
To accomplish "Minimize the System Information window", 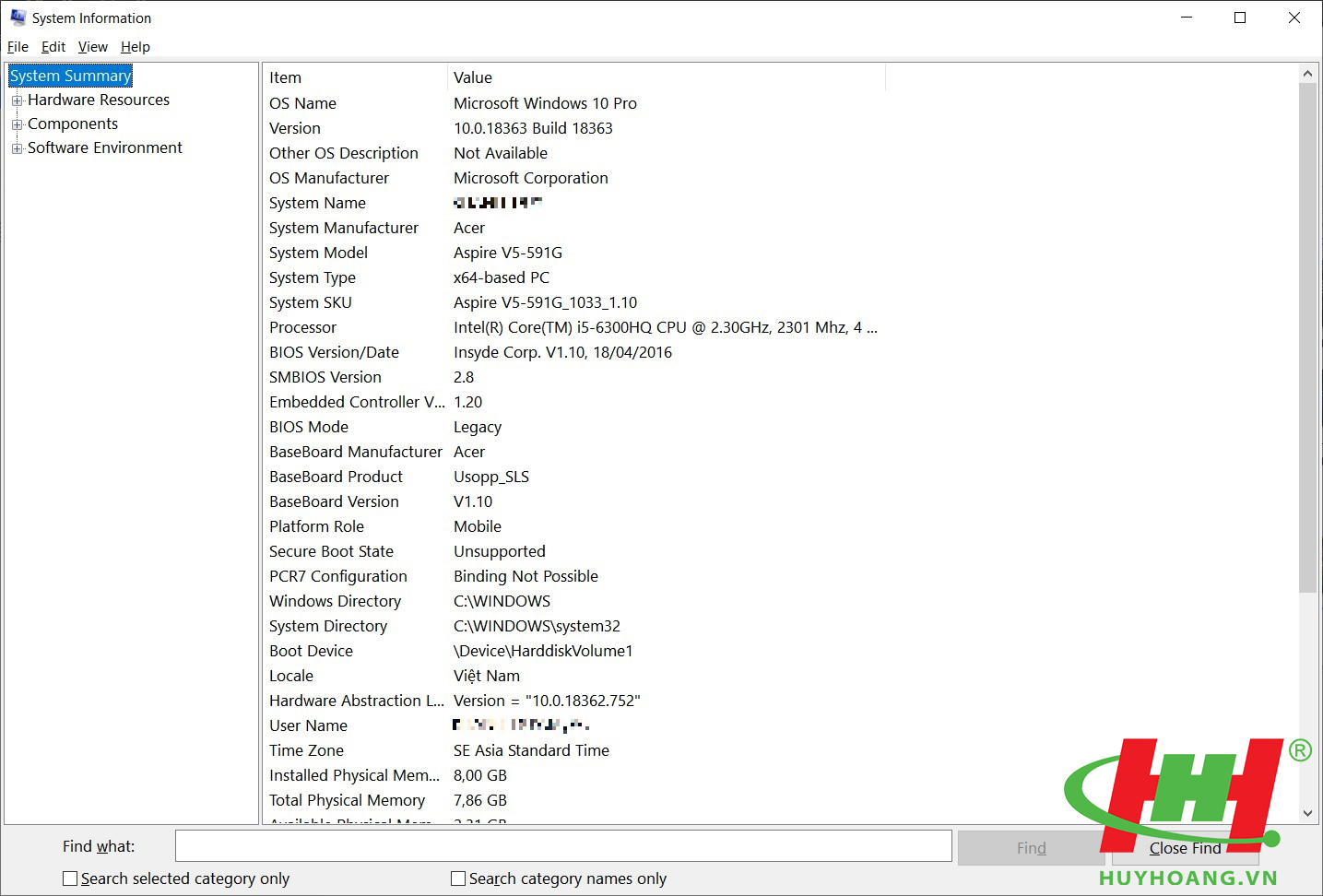I will click(1187, 18).
